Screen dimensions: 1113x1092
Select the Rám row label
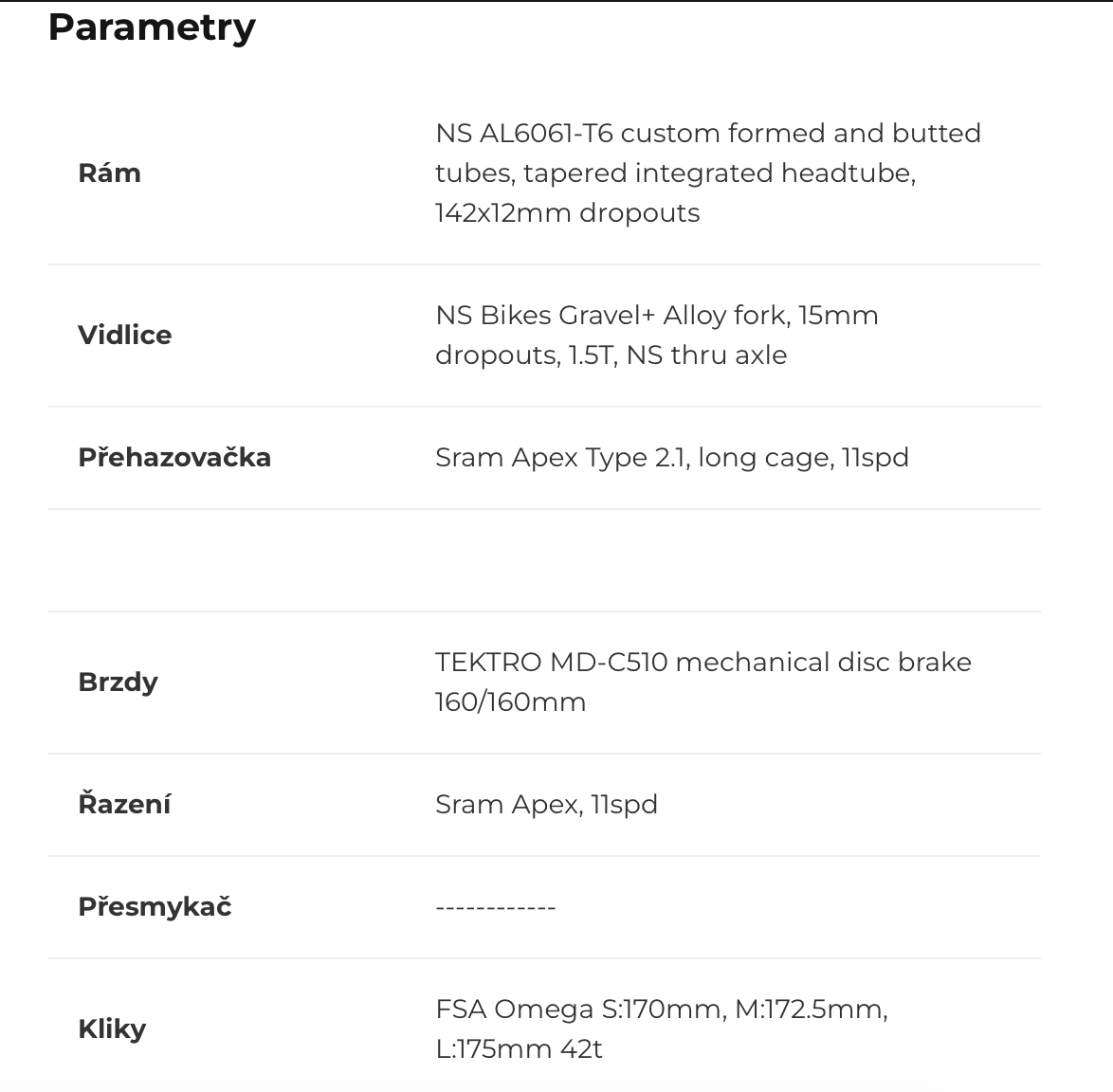point(109,173)
